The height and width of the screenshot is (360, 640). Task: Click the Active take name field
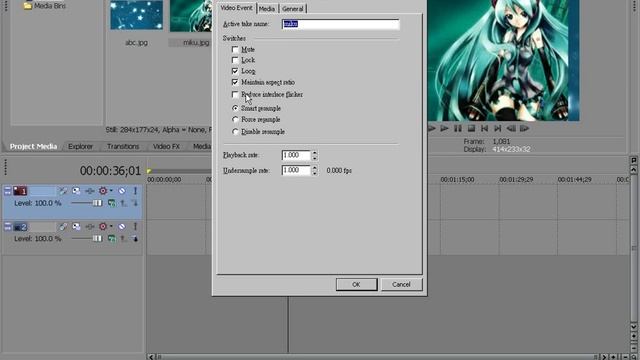[x=340, y=24]
